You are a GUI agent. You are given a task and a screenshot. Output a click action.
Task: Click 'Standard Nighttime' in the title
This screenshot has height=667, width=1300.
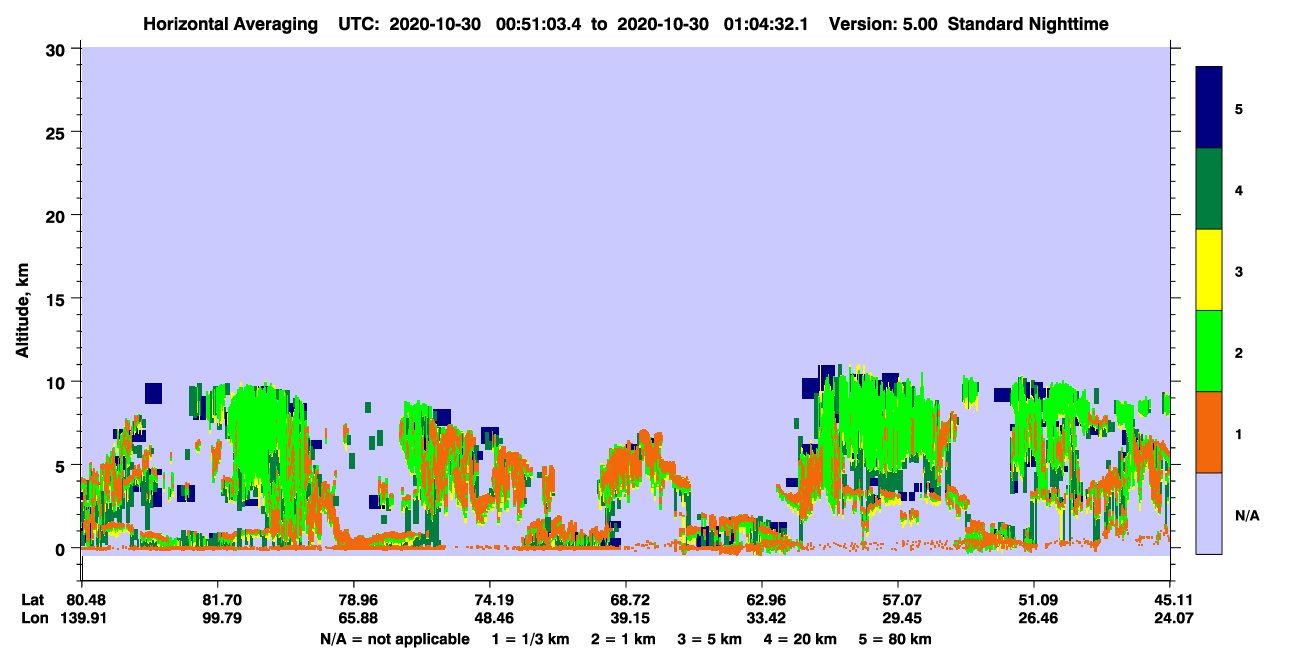point(1028,24)
